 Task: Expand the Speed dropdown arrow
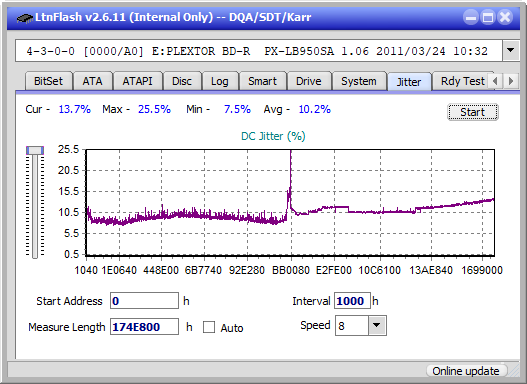[377, 325]
